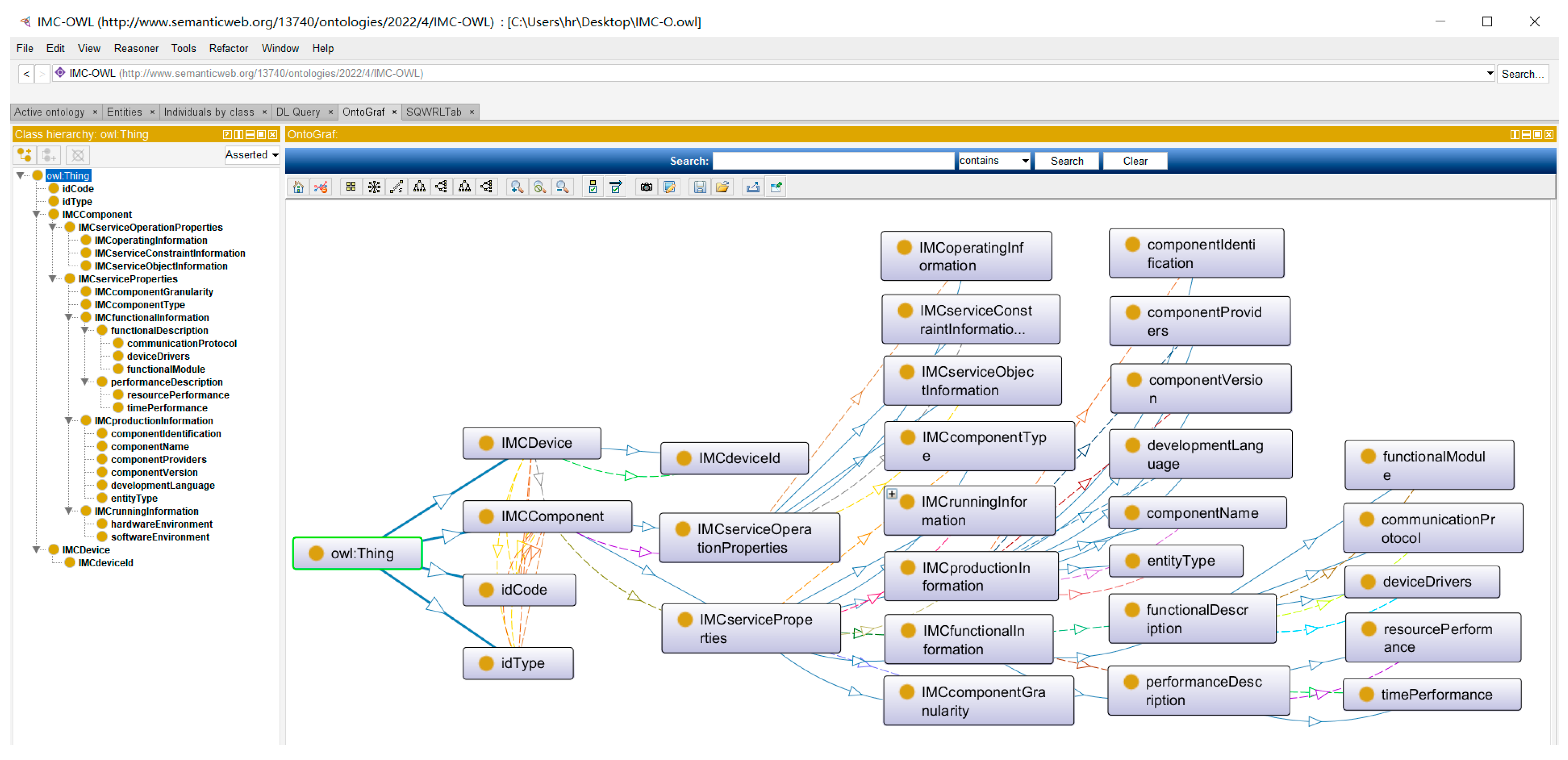Viewport: 1568px width, 760px height.
Task: Apply the grid layout icon
Action: click(x=351, y=188)
